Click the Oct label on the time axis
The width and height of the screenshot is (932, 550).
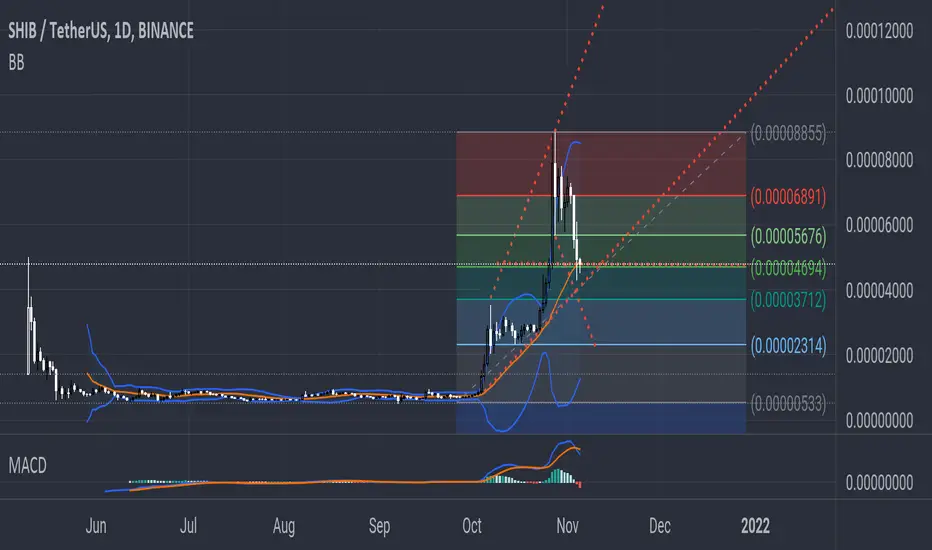click(x=472, y=526)
